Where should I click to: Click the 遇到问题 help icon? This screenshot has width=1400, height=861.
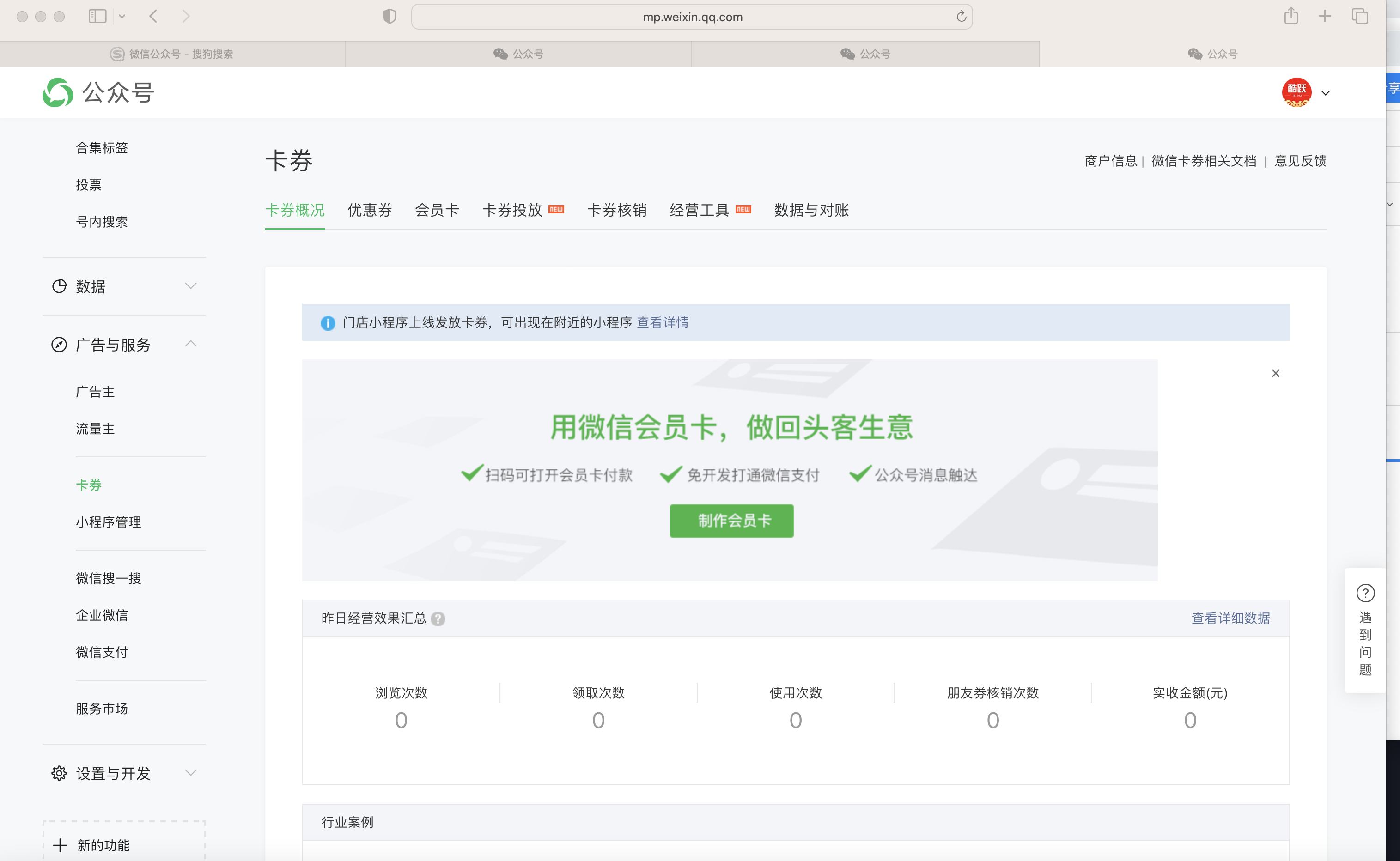coord(1365,594)
